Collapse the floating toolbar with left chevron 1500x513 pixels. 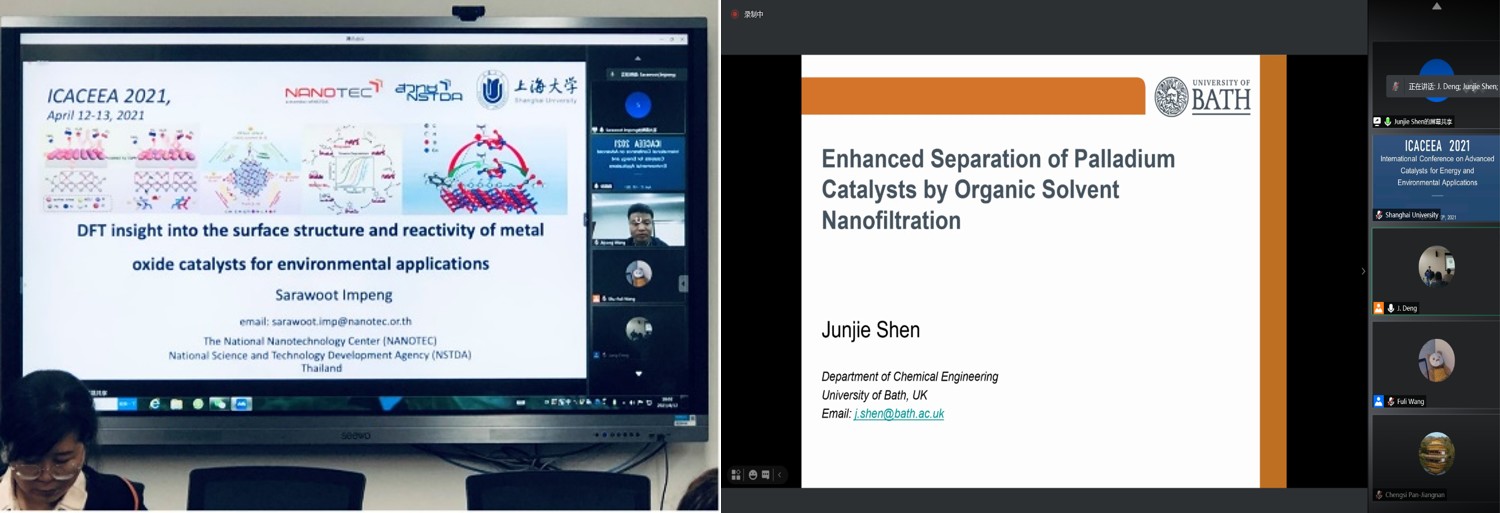pos(780,475)
